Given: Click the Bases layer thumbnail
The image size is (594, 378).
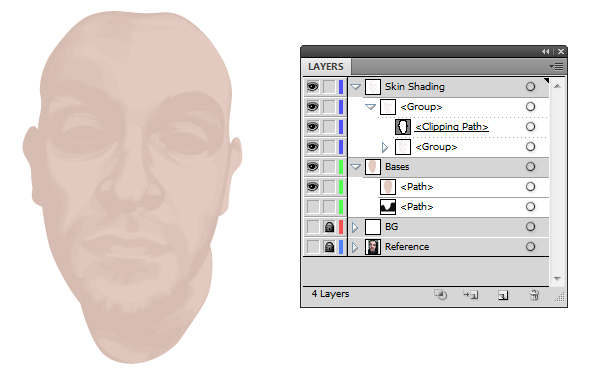Looking at the screenshot, I should pos(373,167).
